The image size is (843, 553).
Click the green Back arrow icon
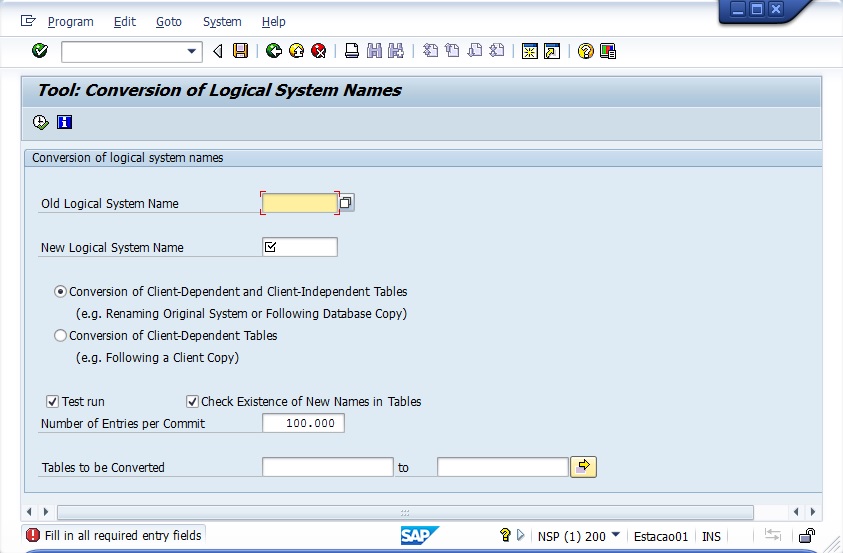tap(273, 51)
